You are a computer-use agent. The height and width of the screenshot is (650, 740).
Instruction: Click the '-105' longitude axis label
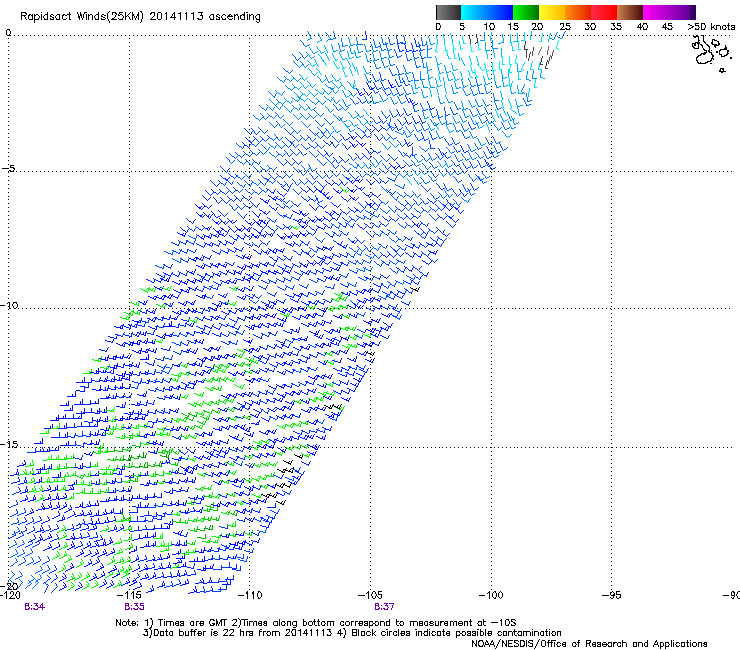[370, 595]
